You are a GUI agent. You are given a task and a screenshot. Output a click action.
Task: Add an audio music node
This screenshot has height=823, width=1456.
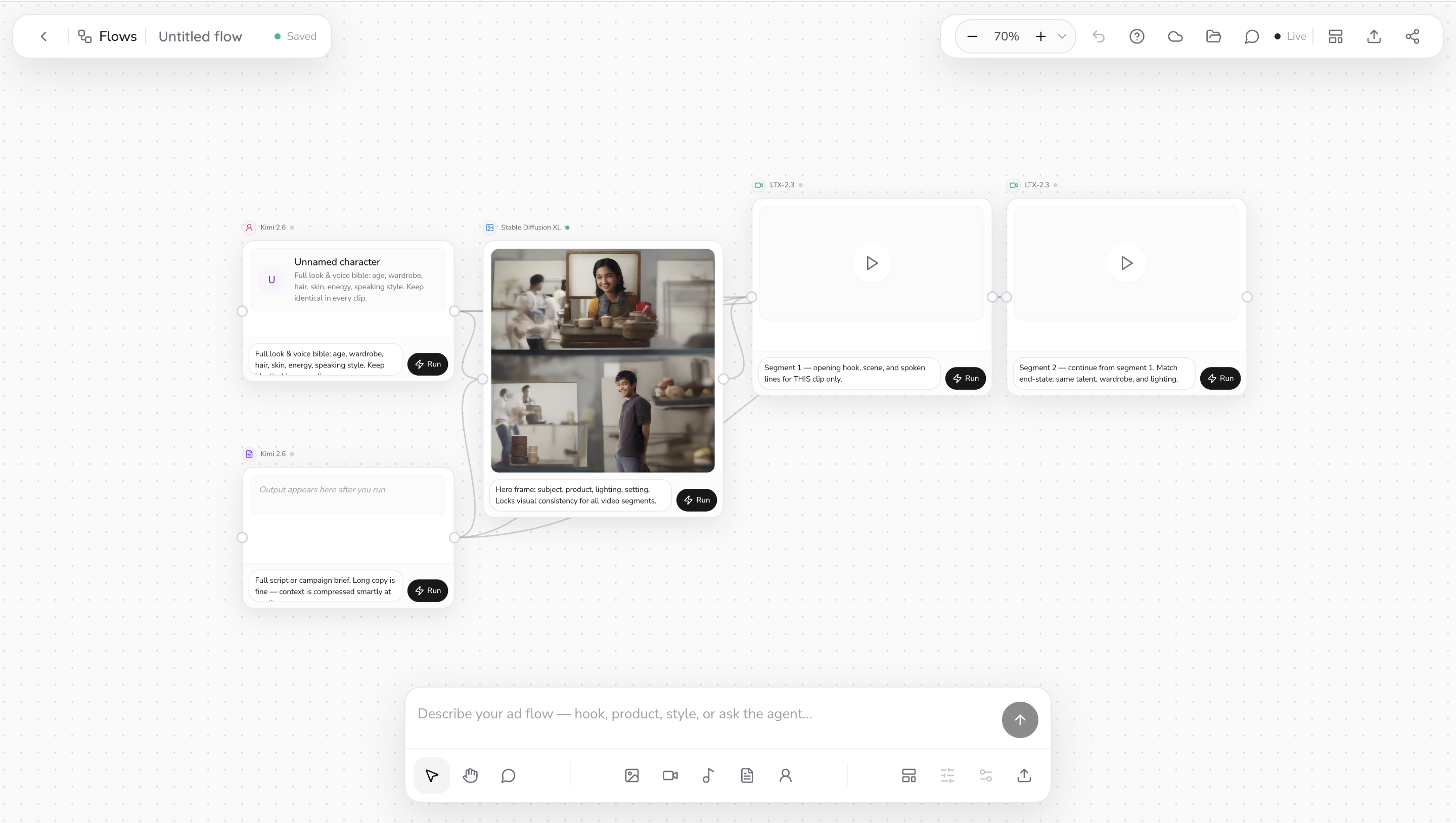(708, 775)
